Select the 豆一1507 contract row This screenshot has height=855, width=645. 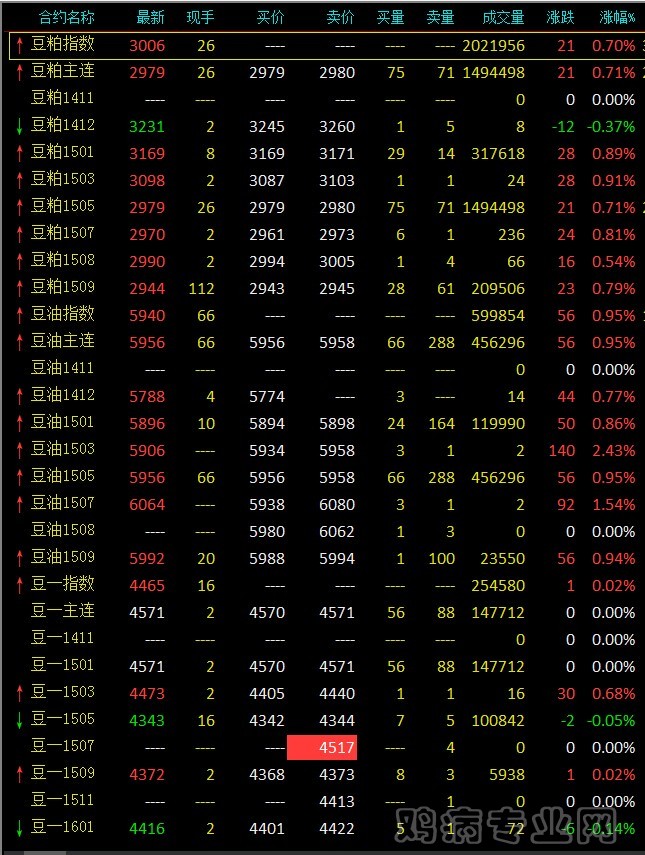point(326,747)
